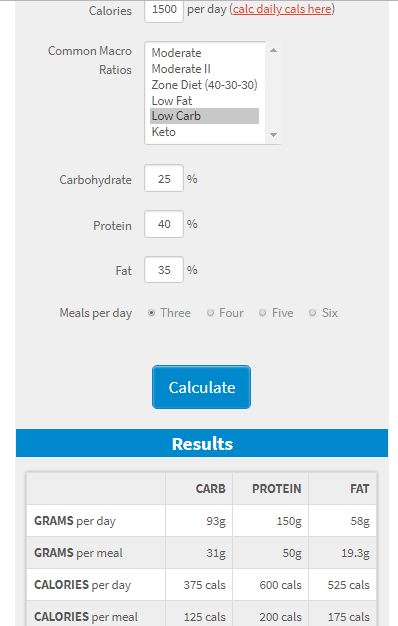Pick Zone Diet (40-30-30) option
The height and width of the screenshot is (626, 398).
pyautogui.click(x=204, y=85)
